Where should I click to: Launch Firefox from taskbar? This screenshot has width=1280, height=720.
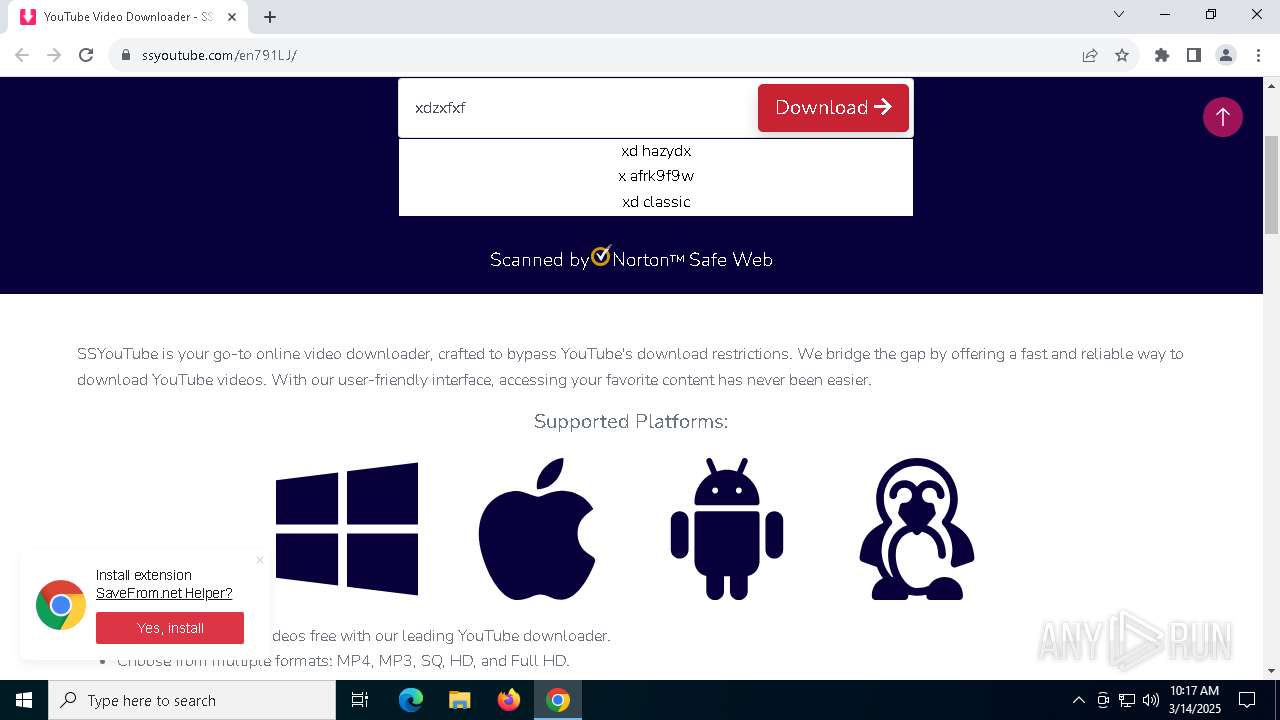click(509, 700)
